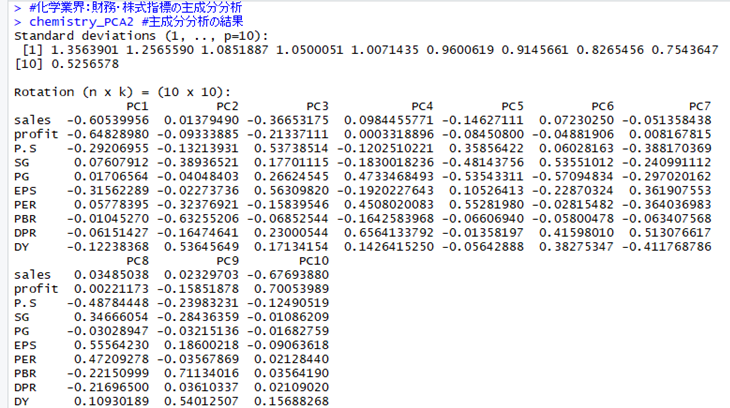The height and width of the screenshot is (408, 730).
Task: Click the DPR label beside -0.06151427
Action: pyautogui.click(x=25, y=233)
